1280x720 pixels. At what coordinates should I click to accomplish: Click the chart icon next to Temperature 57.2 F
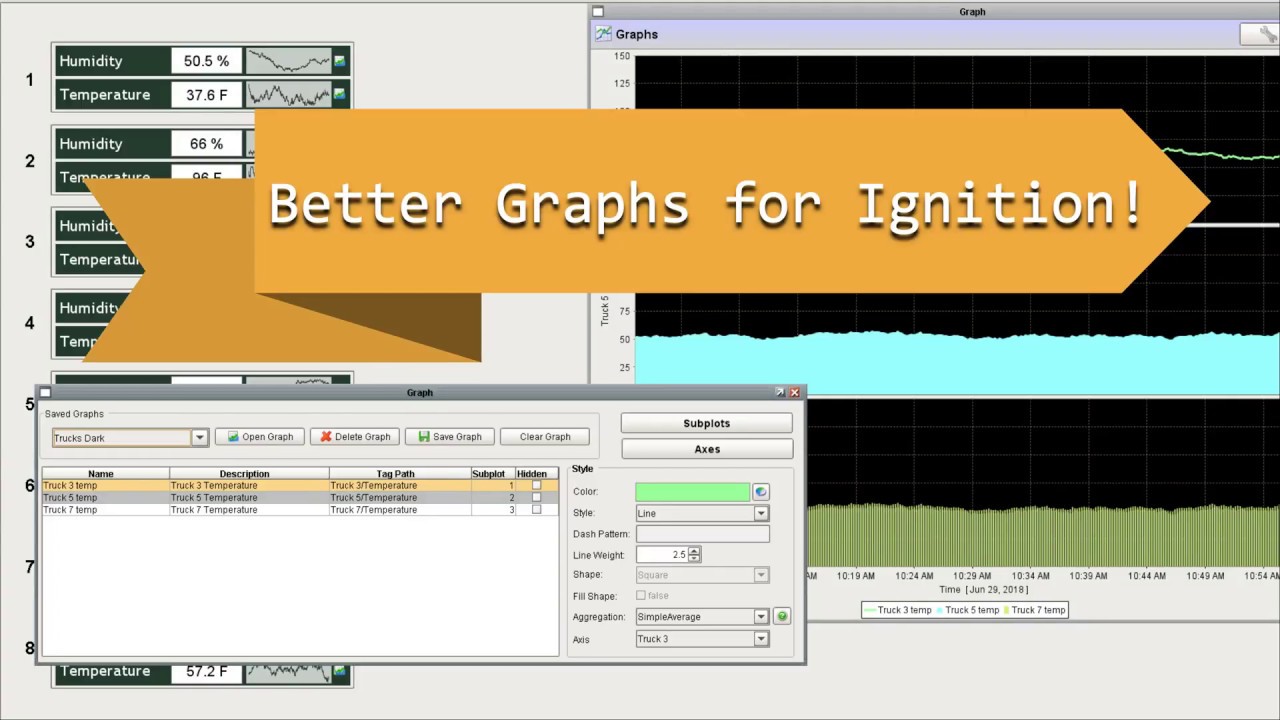click(340, 671)
